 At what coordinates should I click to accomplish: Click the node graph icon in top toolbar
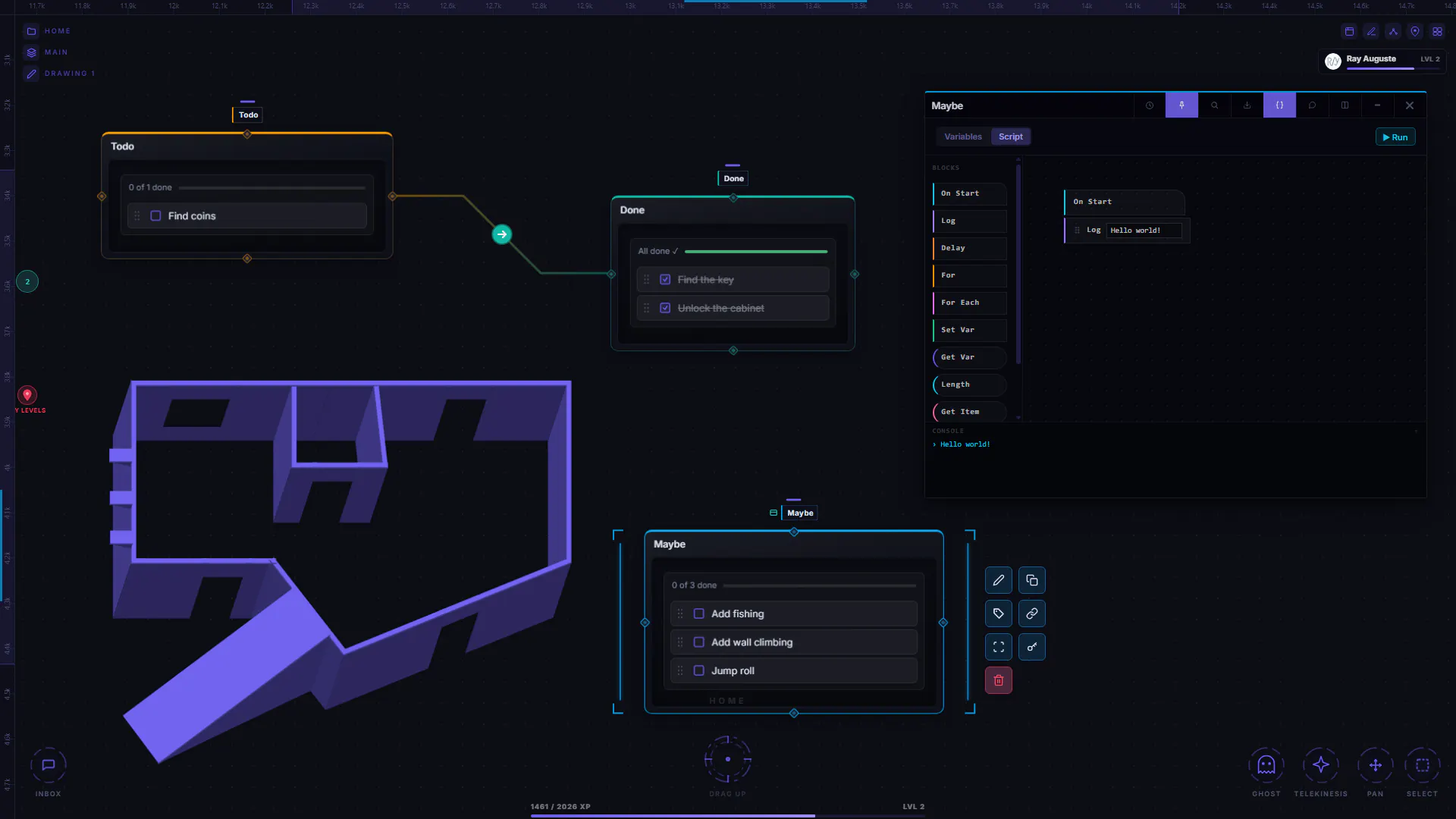[x=1393, y=31]
